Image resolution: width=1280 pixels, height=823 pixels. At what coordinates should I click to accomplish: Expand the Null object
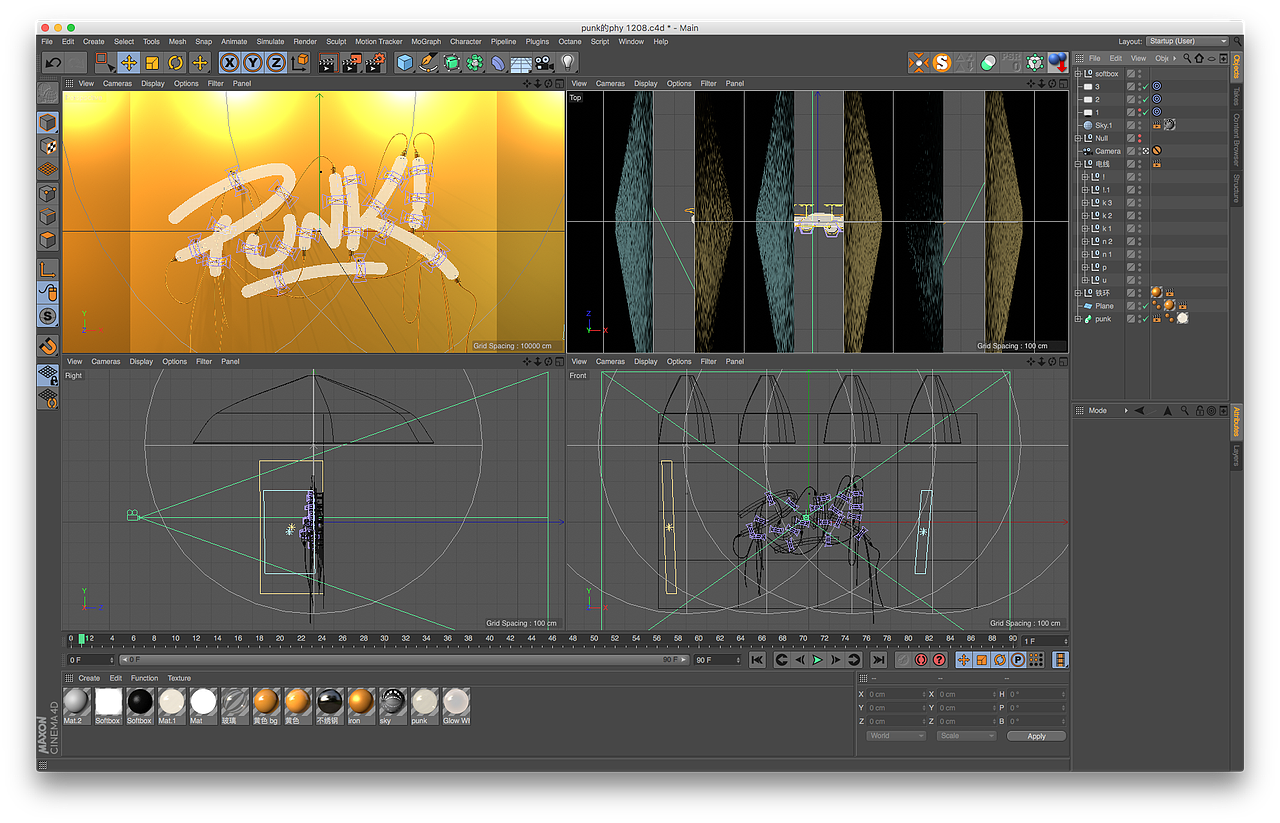pyautogui.click(x=1078, y=138)
